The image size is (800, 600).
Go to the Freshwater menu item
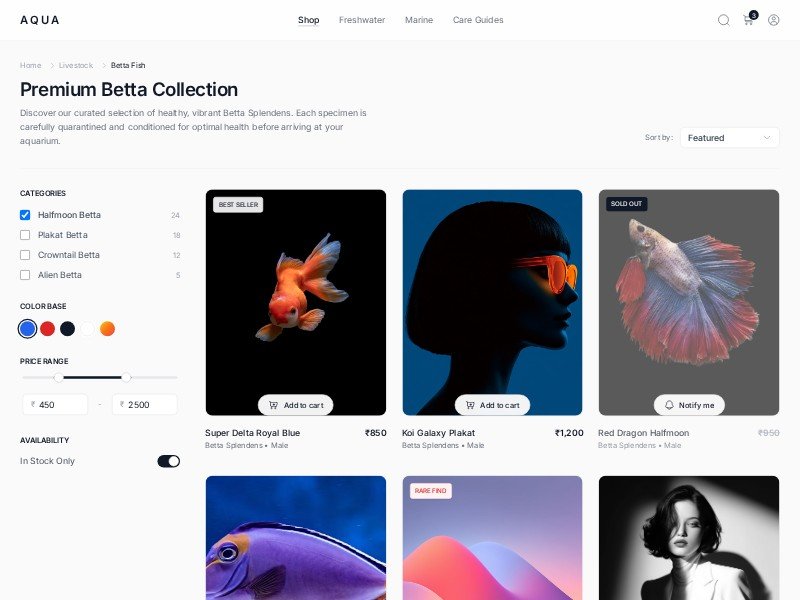point(362,20)
